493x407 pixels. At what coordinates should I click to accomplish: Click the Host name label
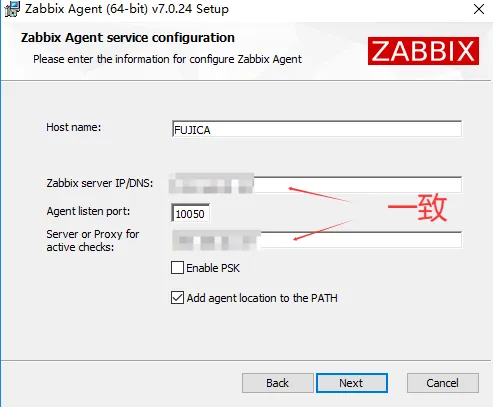tap(74, 127)
